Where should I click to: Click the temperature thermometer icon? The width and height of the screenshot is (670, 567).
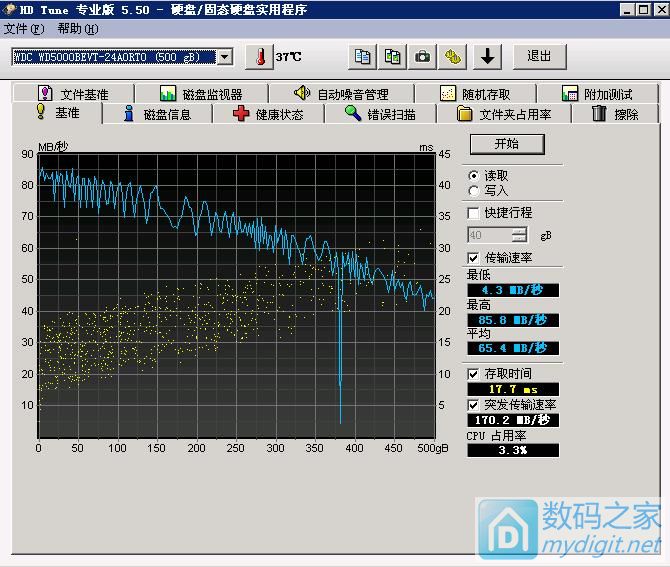click(x=259, y=57)
